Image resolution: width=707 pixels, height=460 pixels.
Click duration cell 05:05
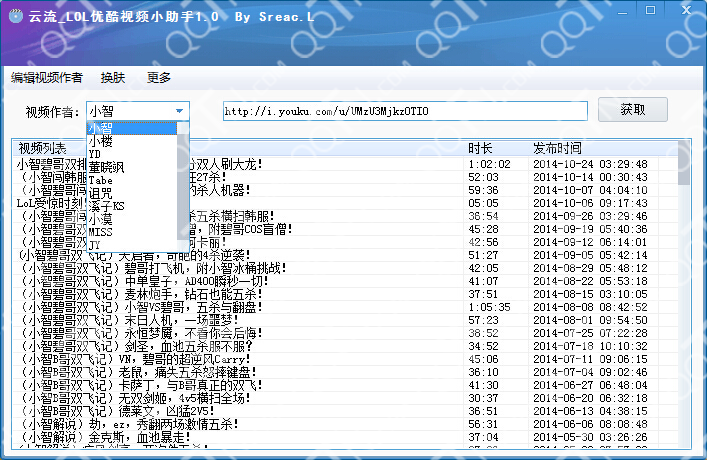pos(483,203)
